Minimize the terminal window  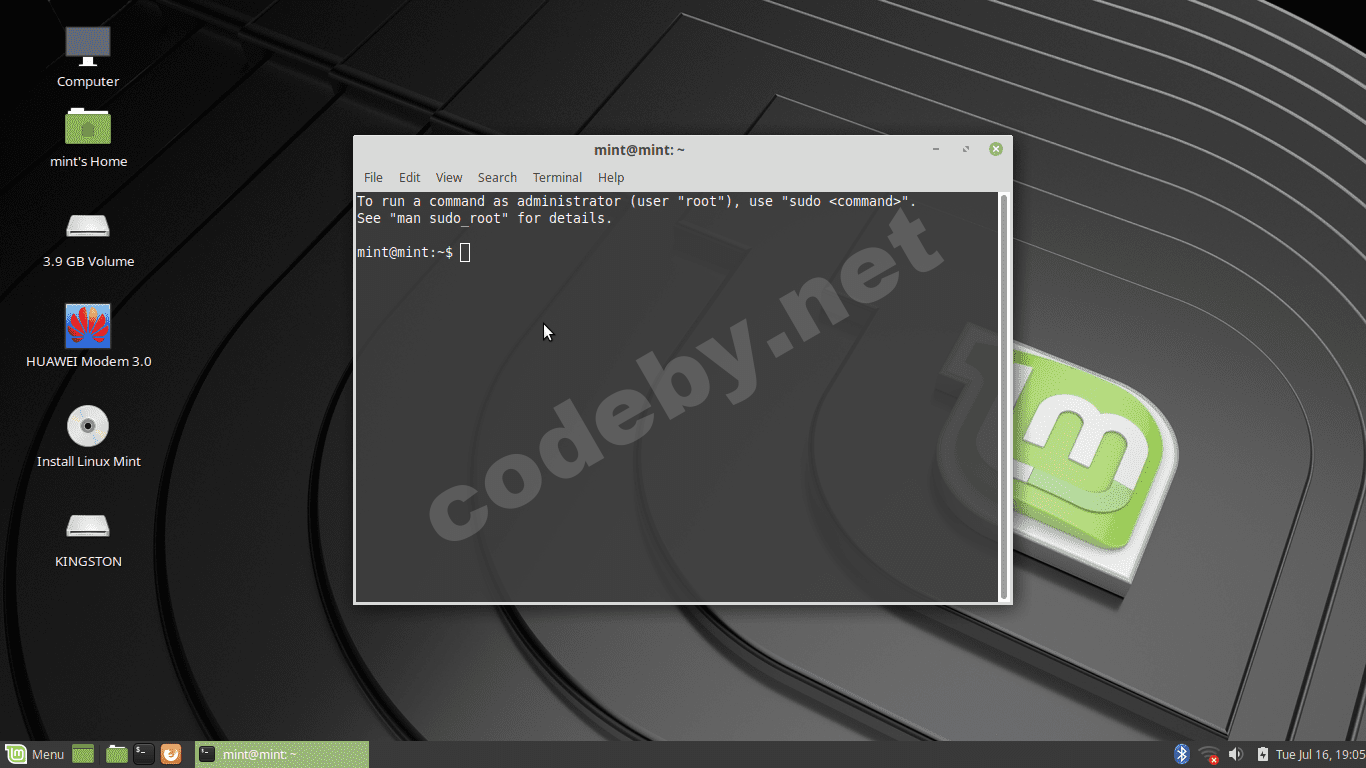(936, 149)
